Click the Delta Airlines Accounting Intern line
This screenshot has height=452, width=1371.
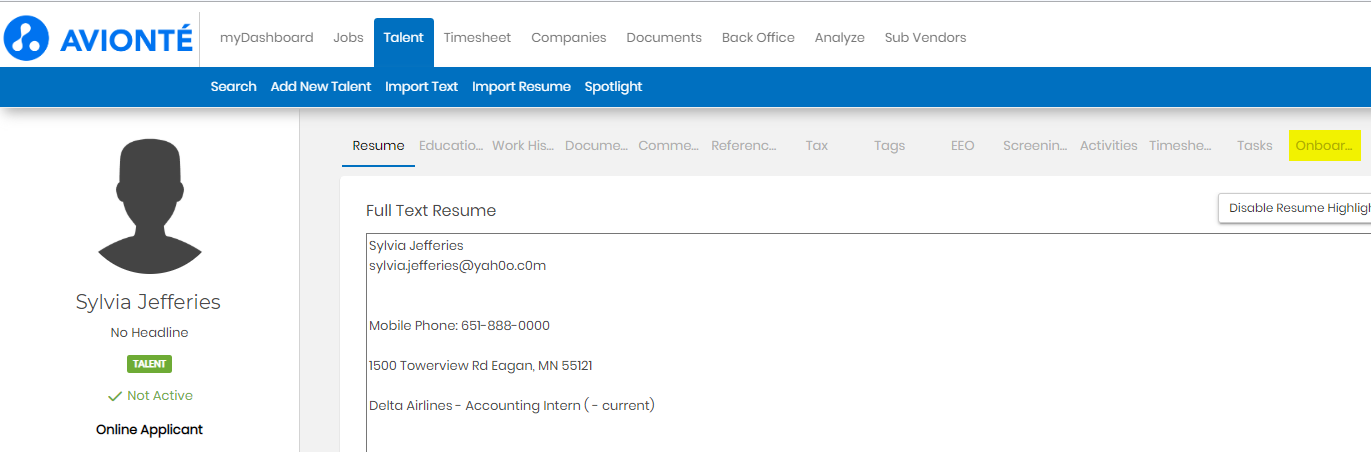point(511,406)
